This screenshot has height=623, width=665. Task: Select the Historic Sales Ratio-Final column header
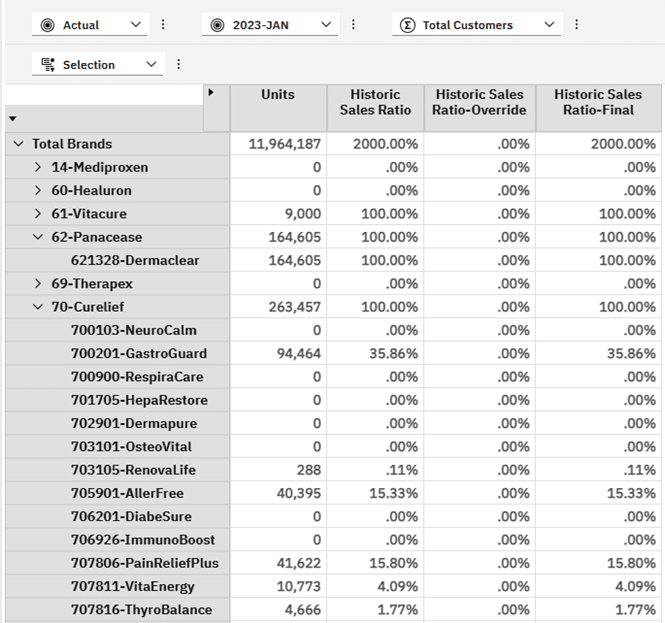pyautogui.click(x=598, y=108)
